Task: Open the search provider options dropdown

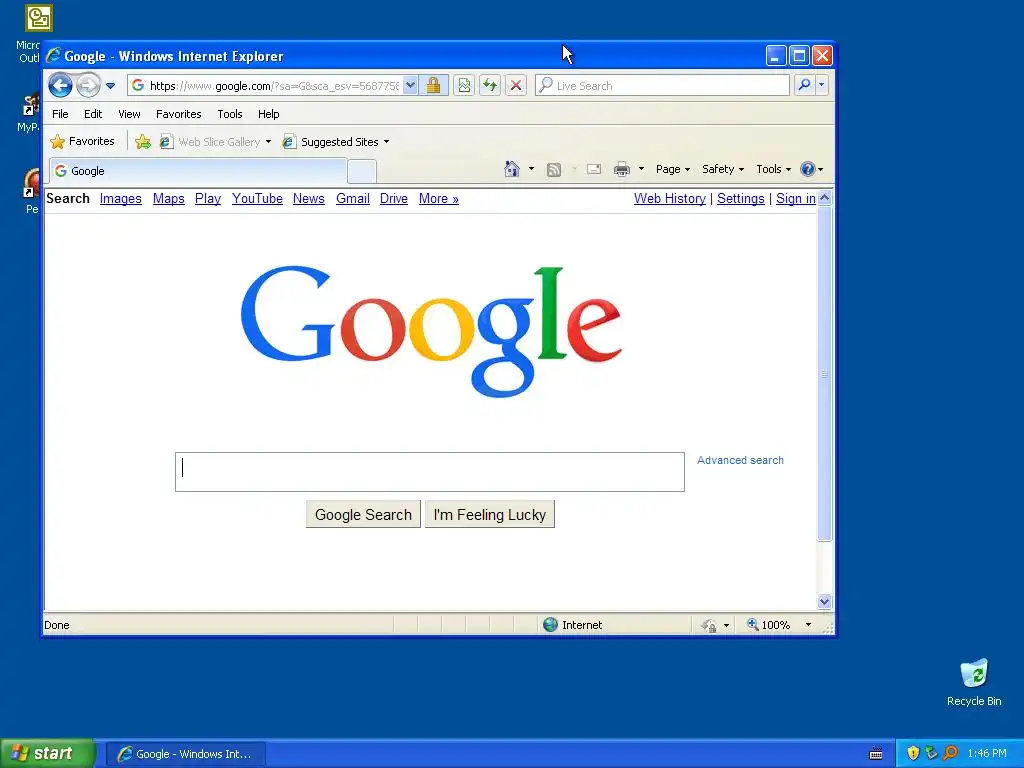Action: tap(822, 86)
